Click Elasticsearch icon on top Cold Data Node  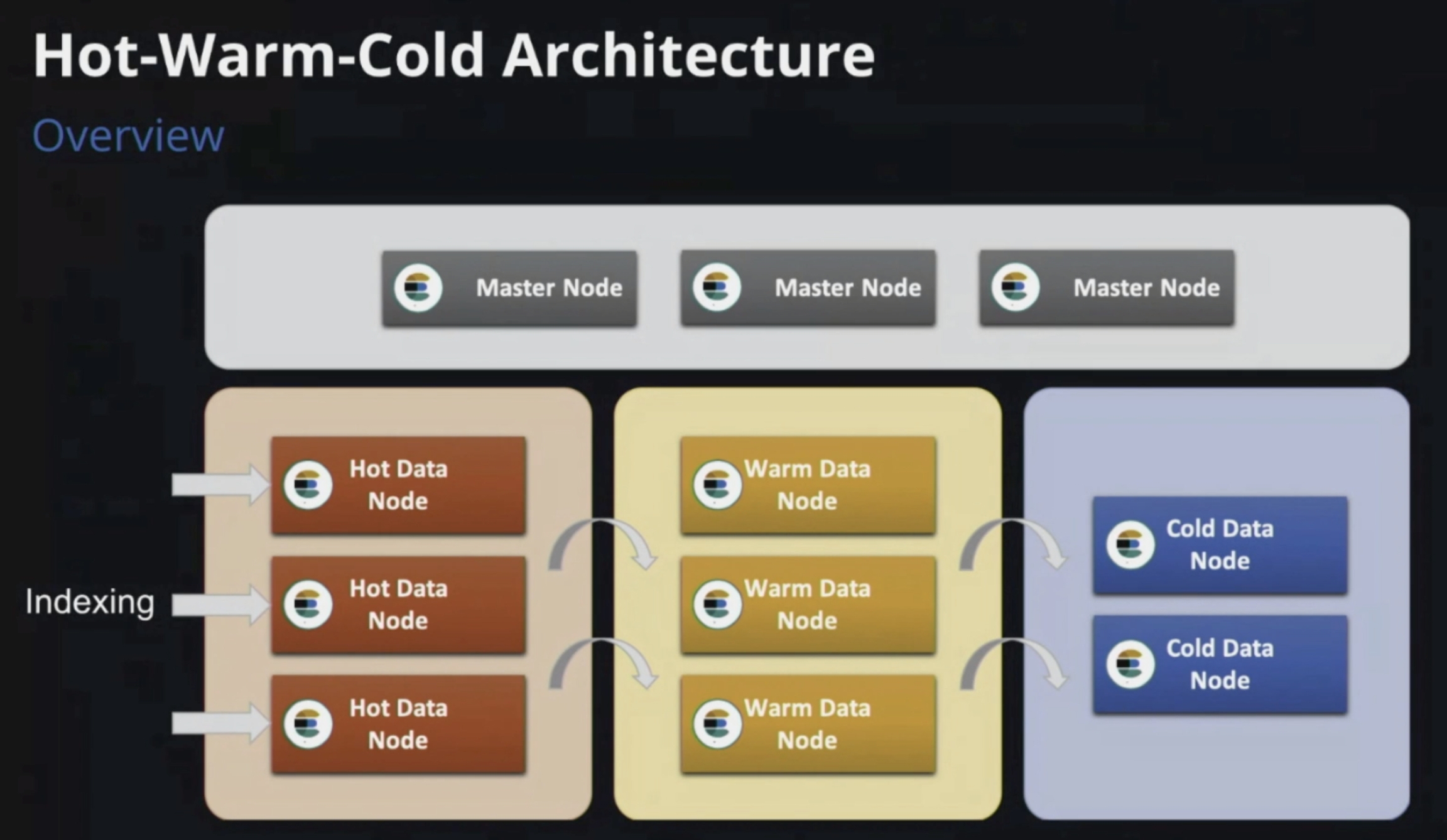point(1130,544)
